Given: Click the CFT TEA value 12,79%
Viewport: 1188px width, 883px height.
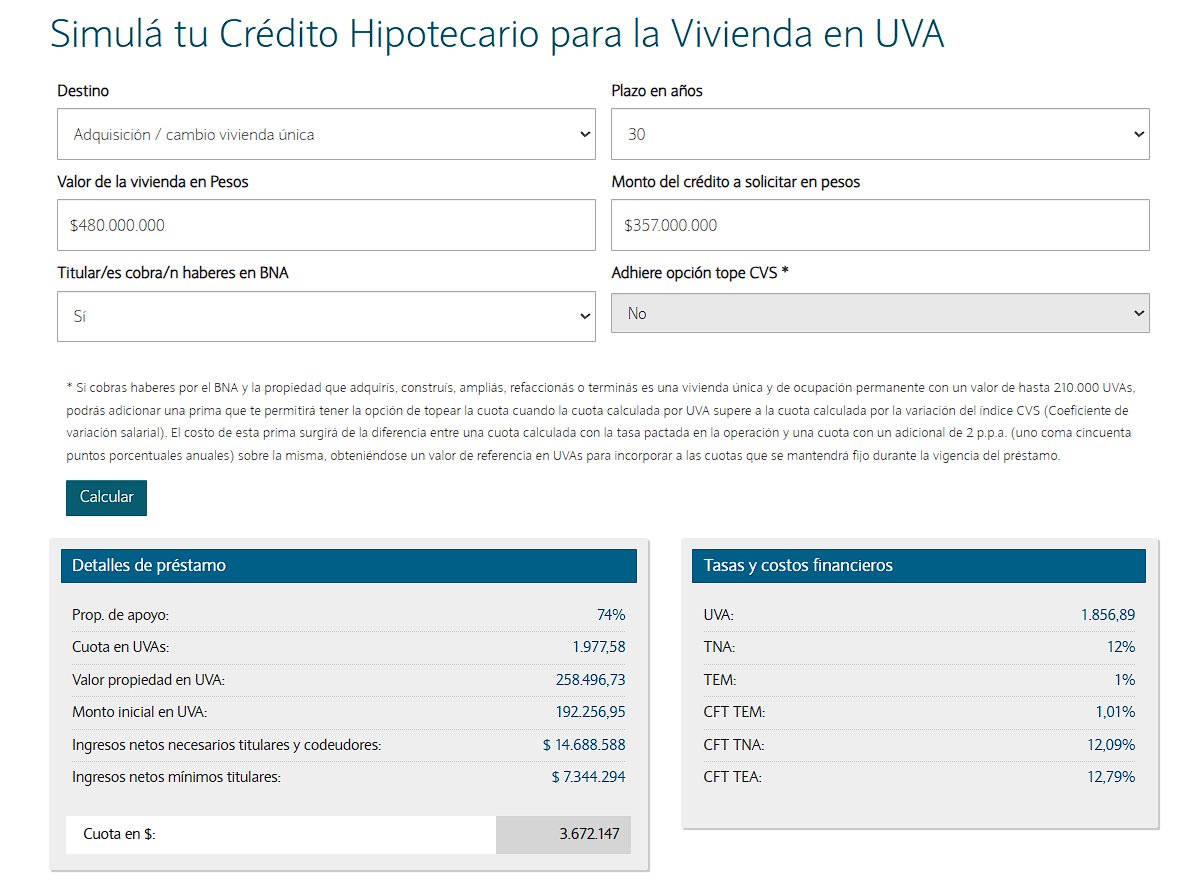Looking at the screenshot, I should click(1111, 777).
